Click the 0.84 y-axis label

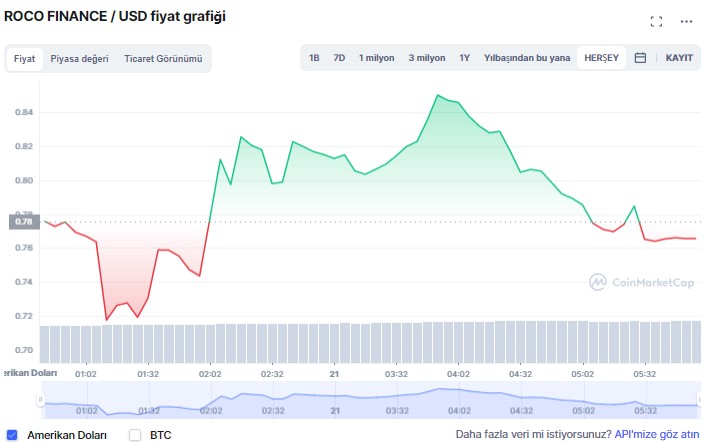point(24,112)
